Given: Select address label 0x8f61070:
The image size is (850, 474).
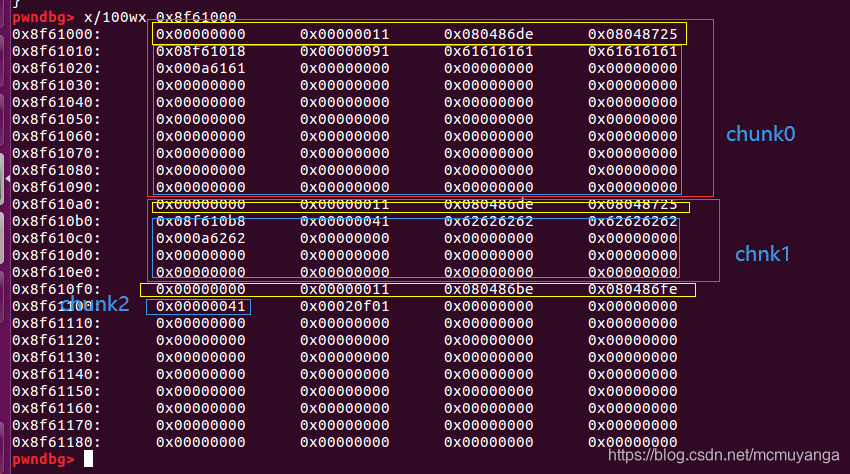Looking at the screenshot, I should click(x=56, y=153).
